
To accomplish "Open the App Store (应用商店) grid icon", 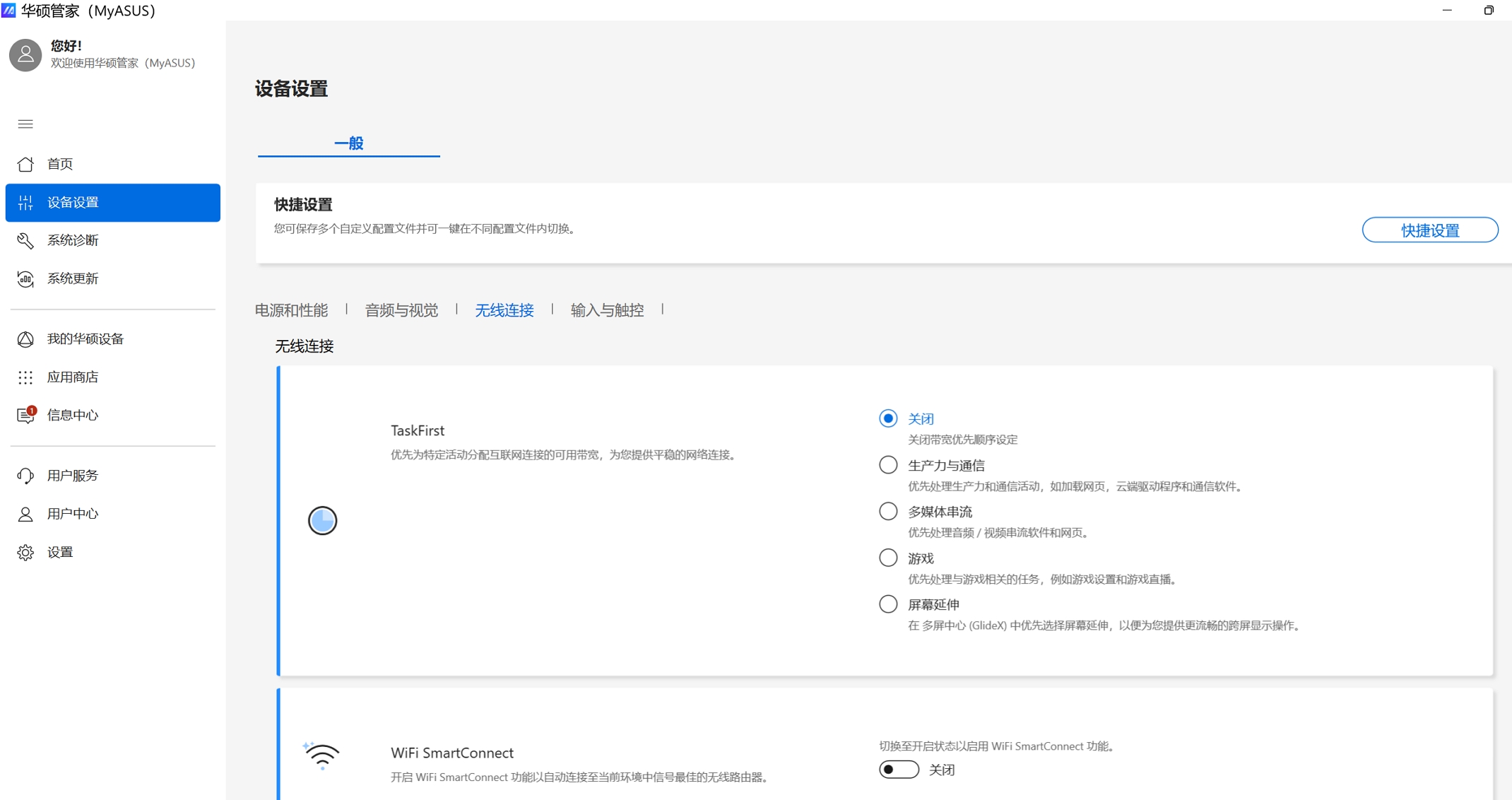I will [25, 377].
